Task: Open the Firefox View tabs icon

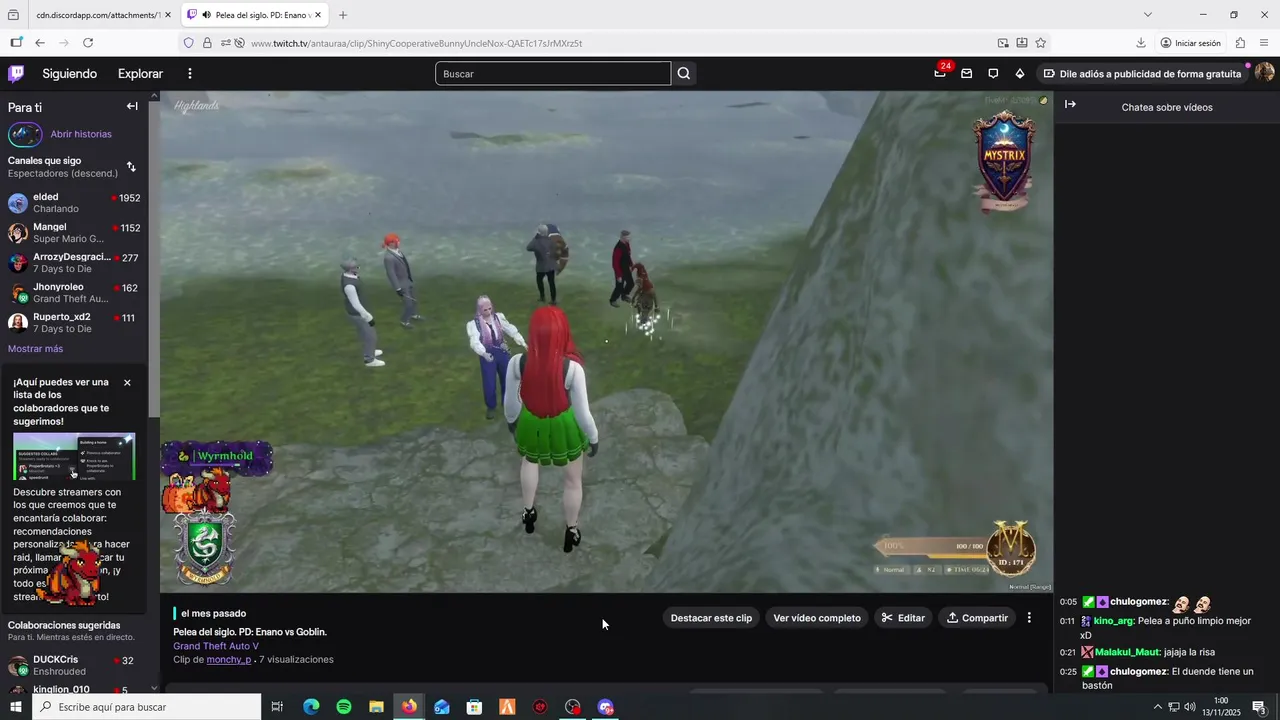Action: click(13, 15)
